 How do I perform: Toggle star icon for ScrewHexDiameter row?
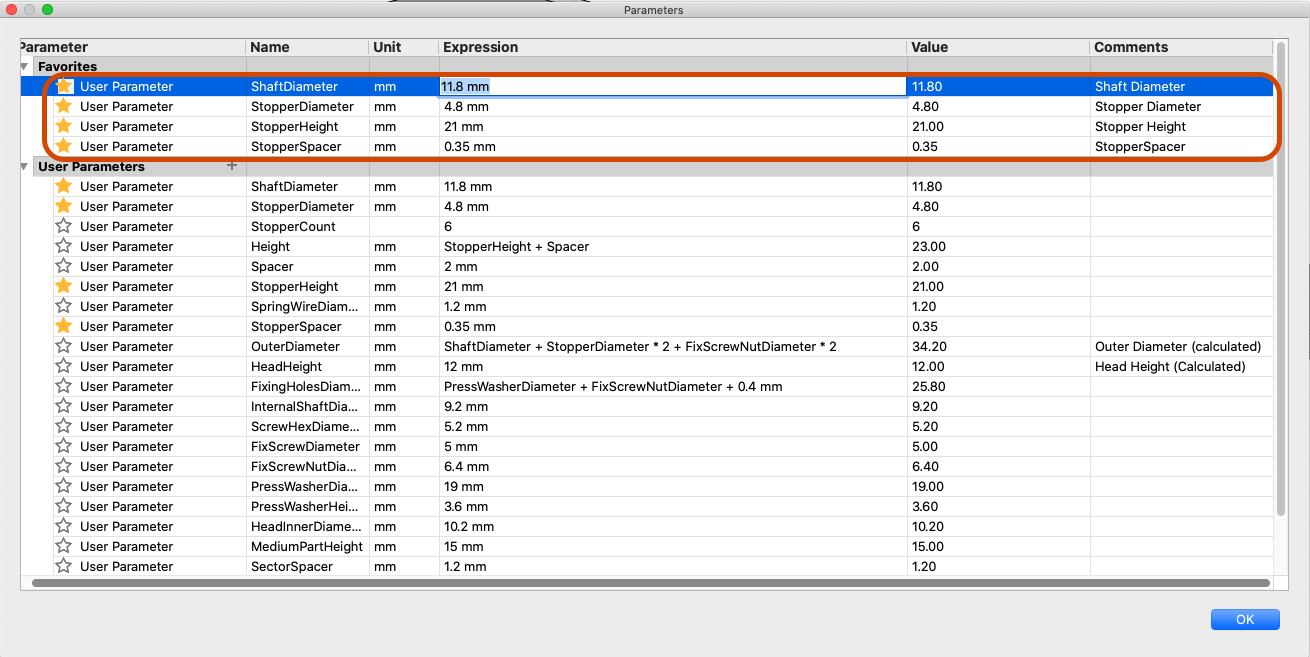tap(64, 426)
